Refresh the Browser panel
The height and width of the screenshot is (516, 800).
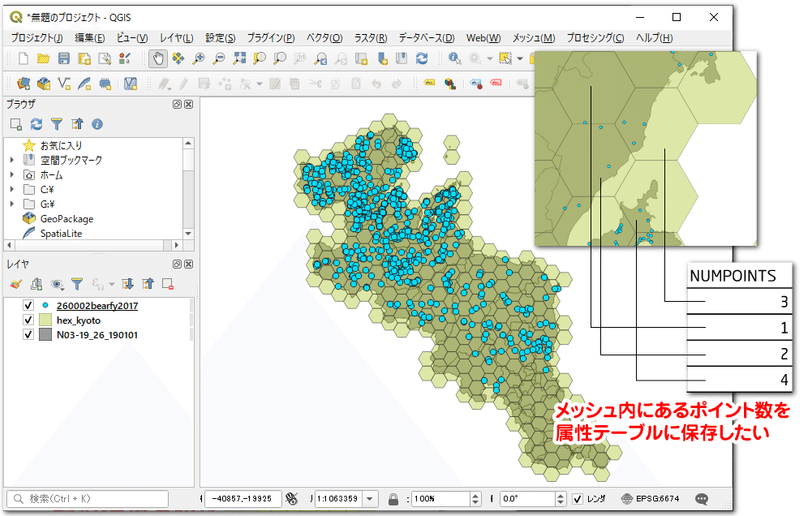(36, 124)
